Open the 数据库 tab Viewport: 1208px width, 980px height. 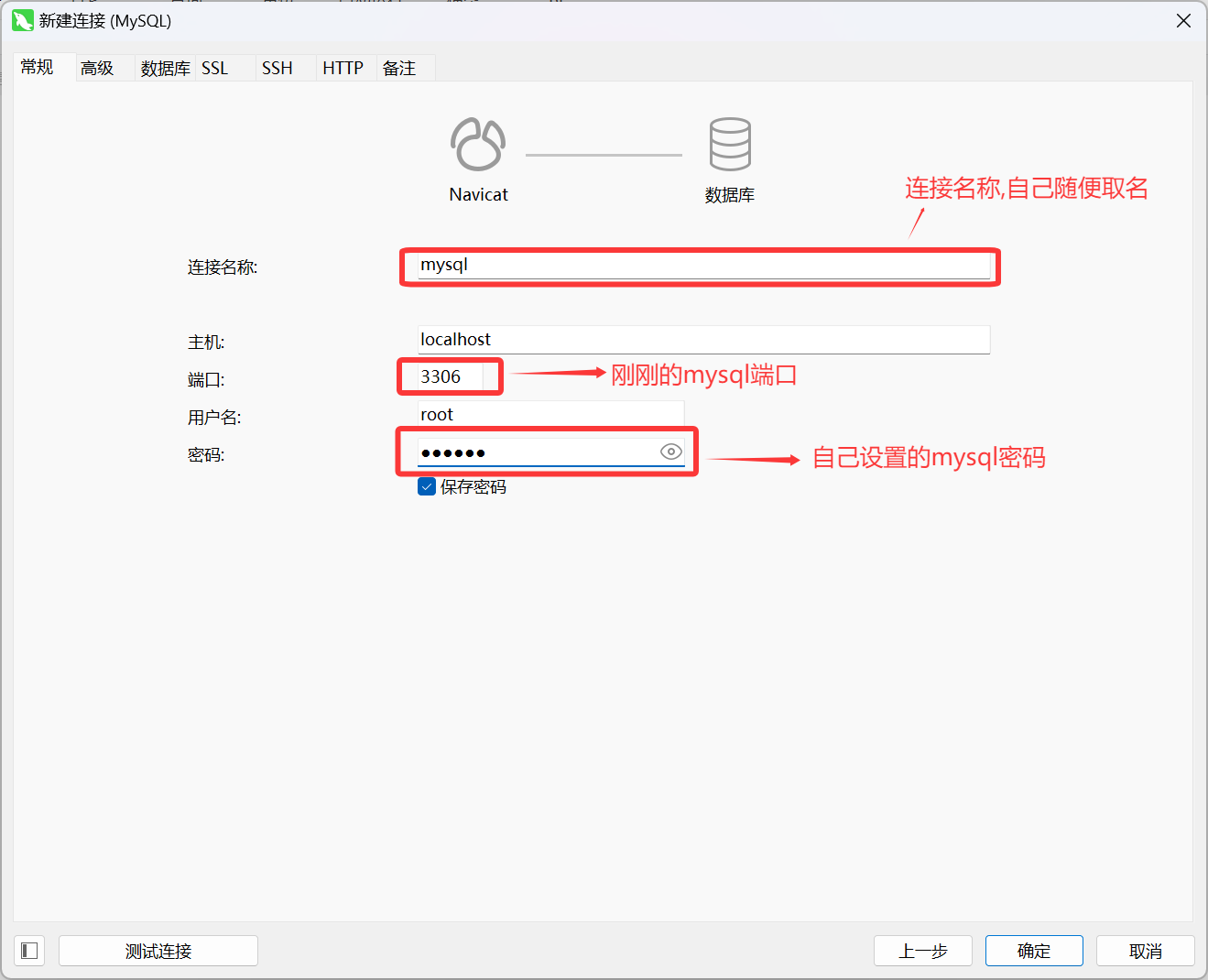[x=166, y=68]
